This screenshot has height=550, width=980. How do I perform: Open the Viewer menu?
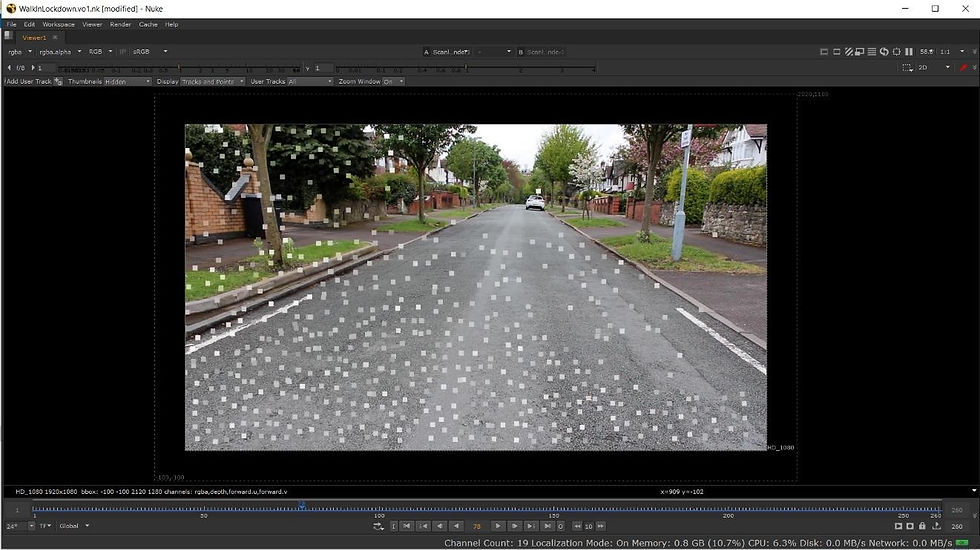(92, 24)
